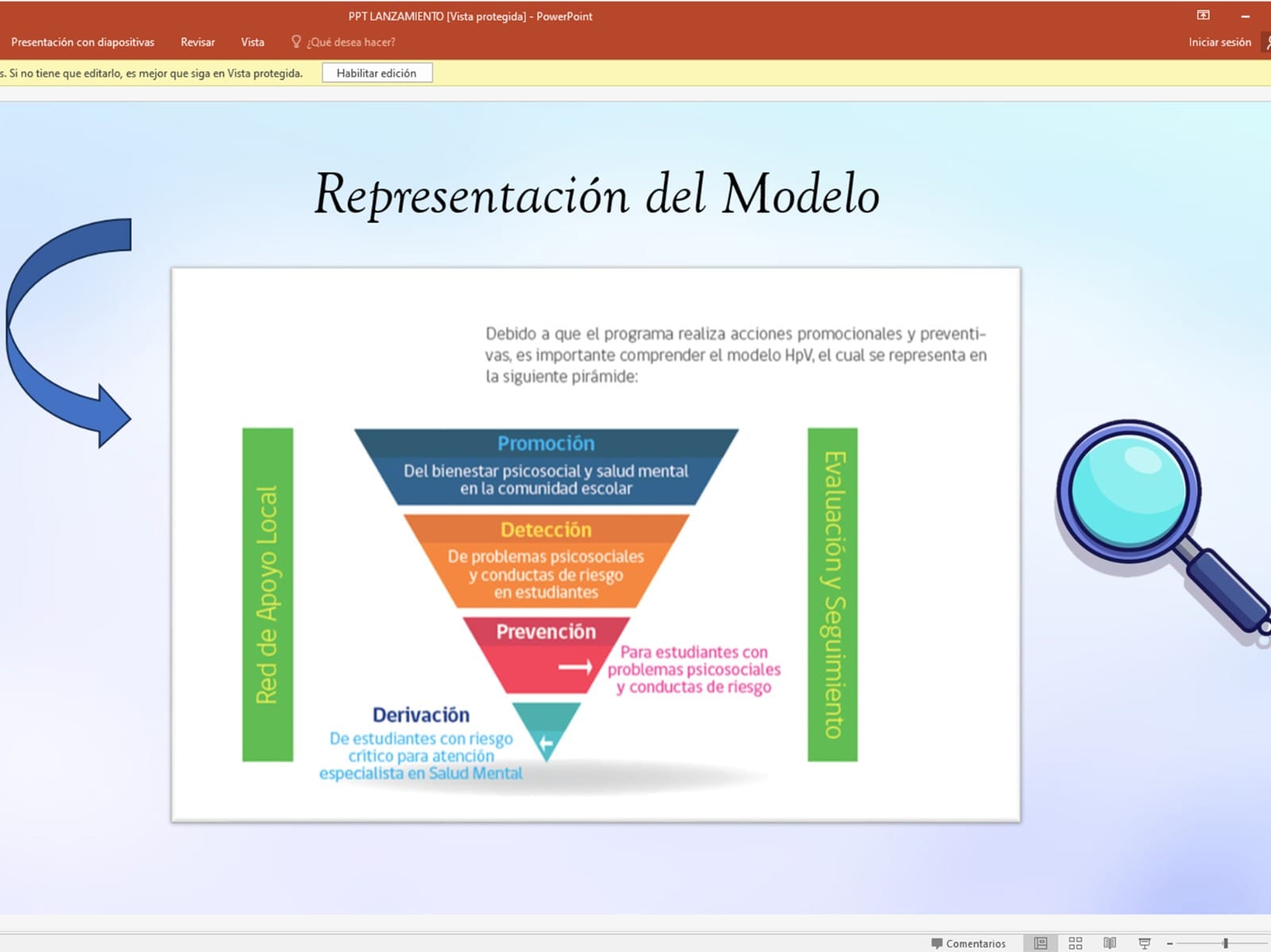Toggle the Comentarios pane button

click(968, 943)
